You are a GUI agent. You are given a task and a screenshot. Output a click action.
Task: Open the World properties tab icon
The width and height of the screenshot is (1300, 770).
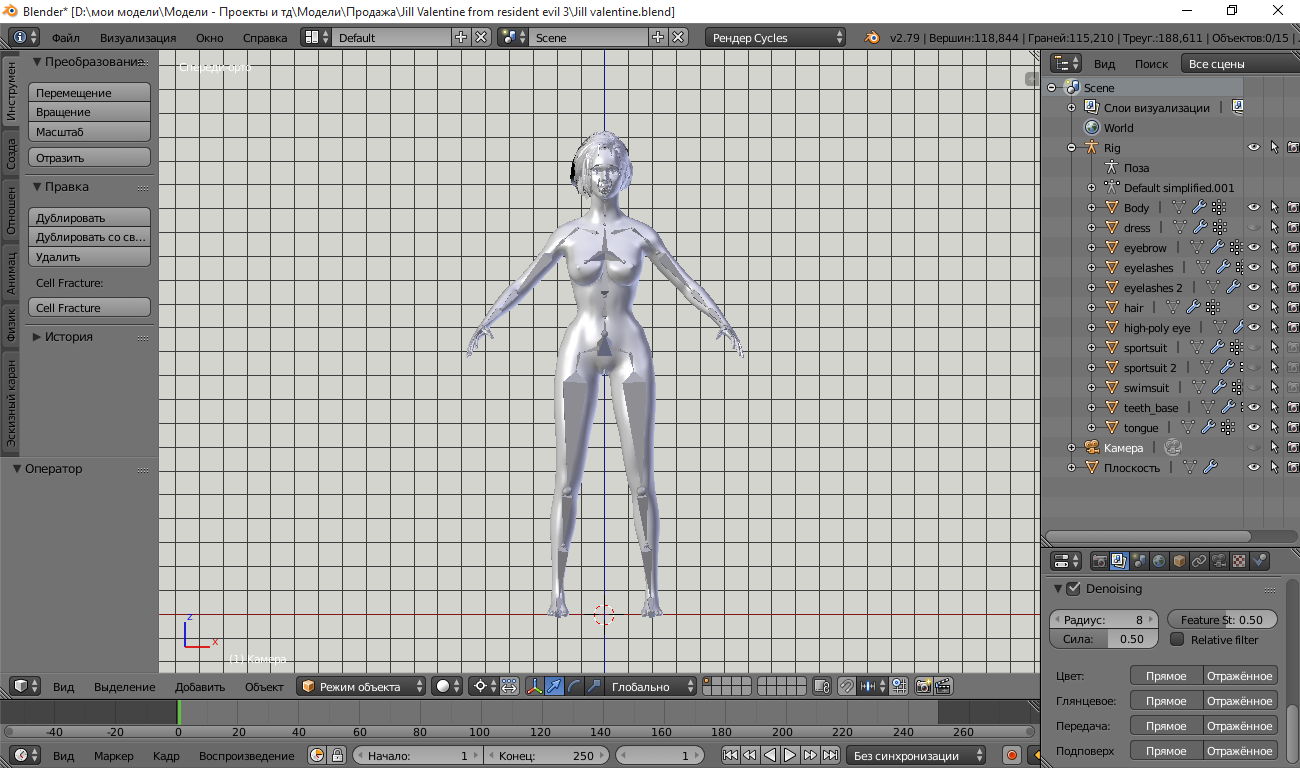pyautogui.click(x=1159, y=560)
